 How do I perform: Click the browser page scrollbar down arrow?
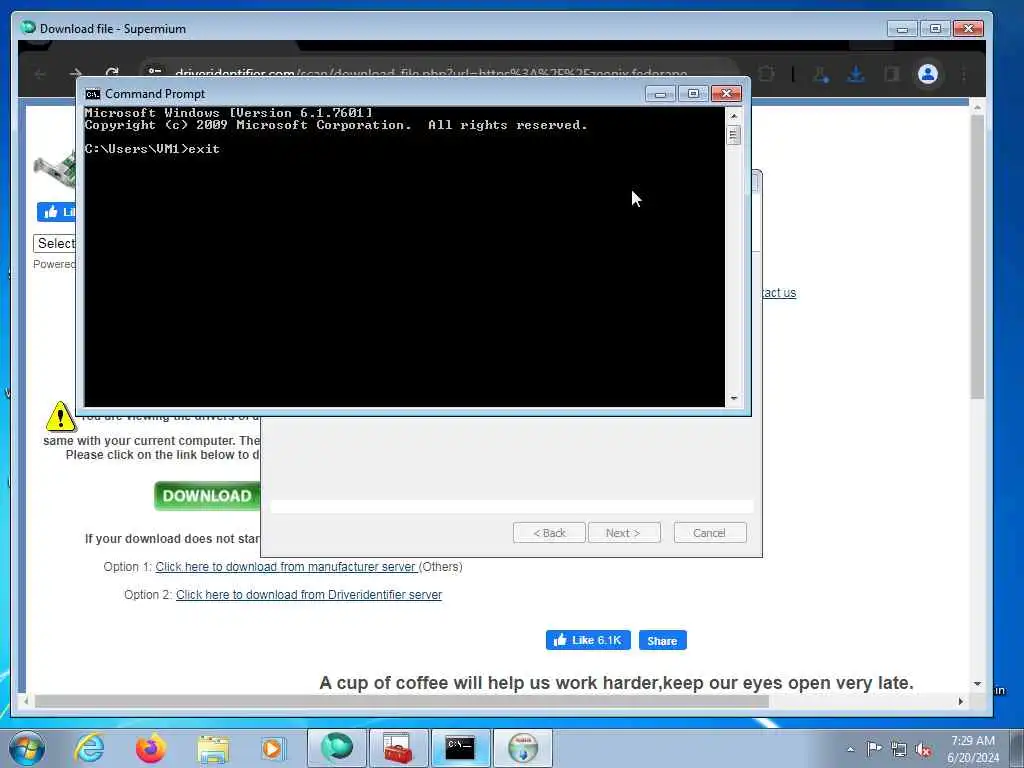[977, 684]
